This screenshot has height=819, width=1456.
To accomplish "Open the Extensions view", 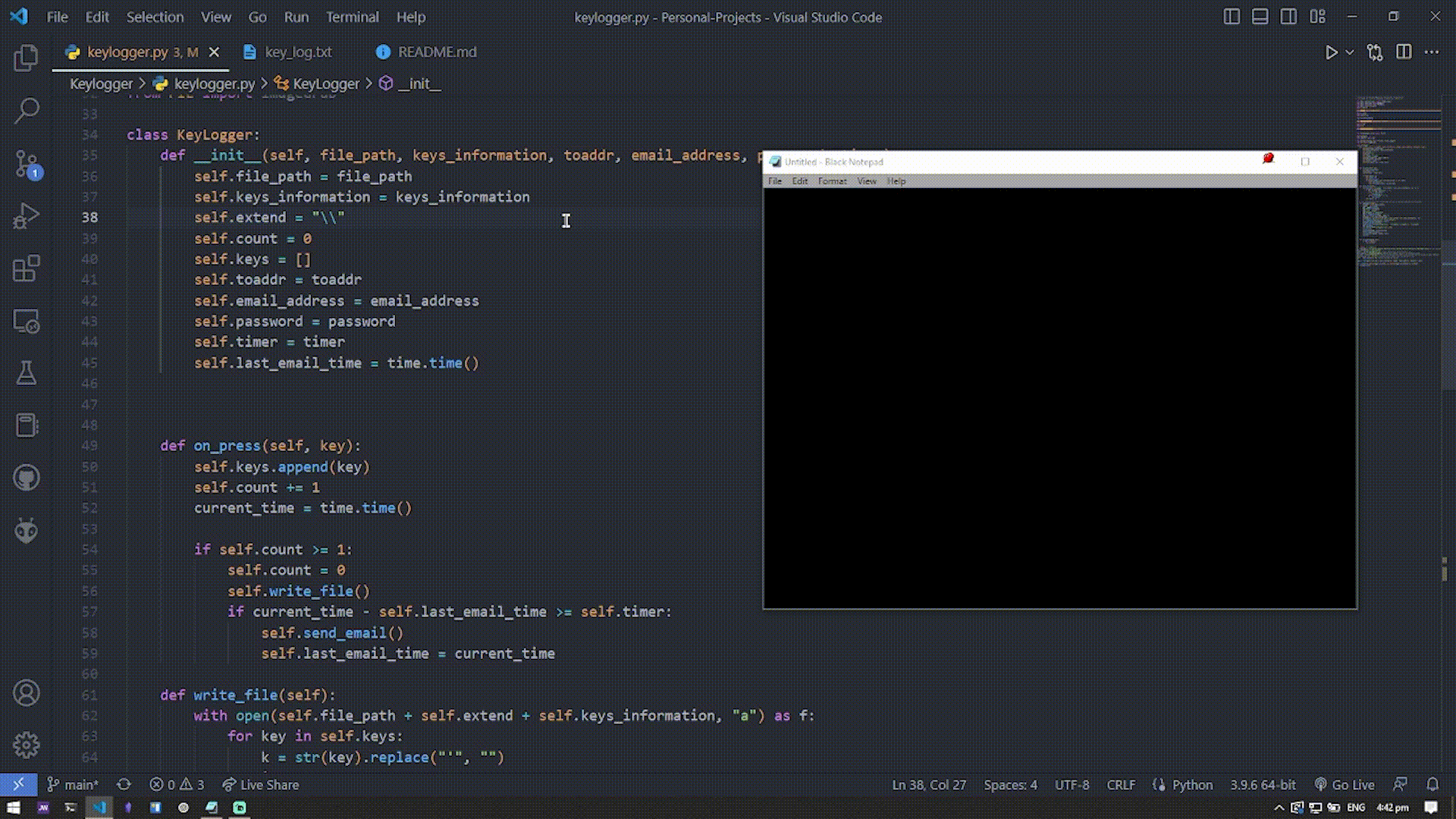I will (x=26, y=268).
